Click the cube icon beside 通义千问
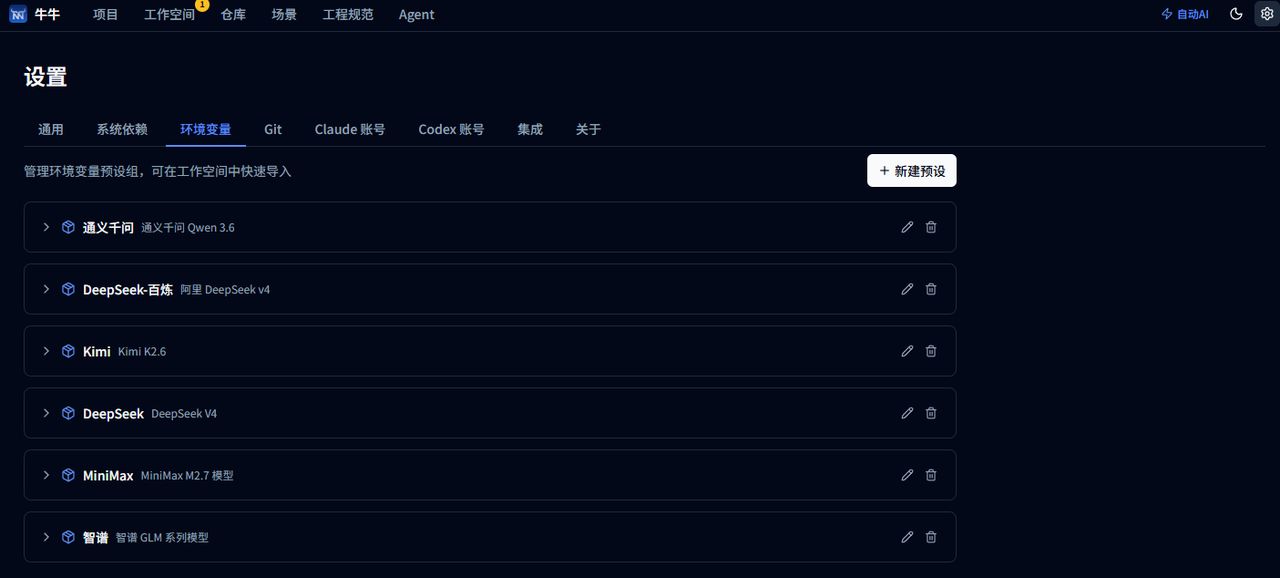The width and height of the screenshot is (1280, 578). click(x=68, y=227)
